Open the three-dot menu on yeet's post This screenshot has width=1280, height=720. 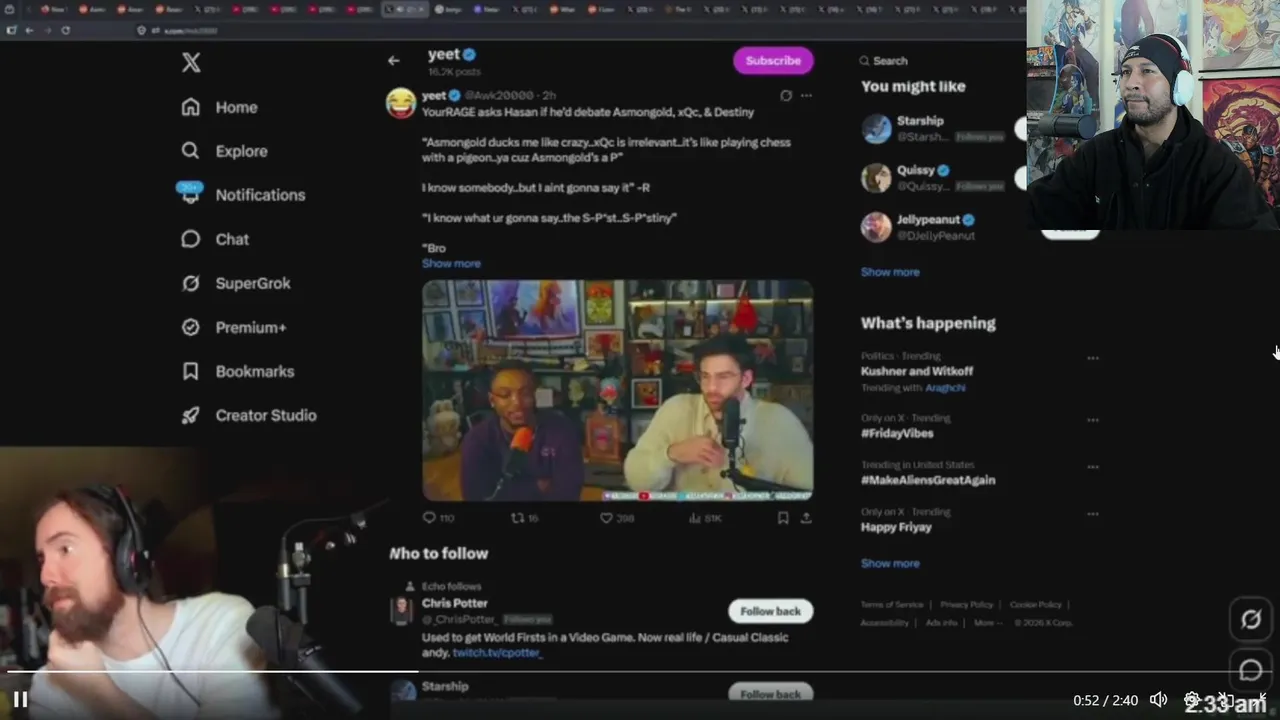tap(806, 96)
